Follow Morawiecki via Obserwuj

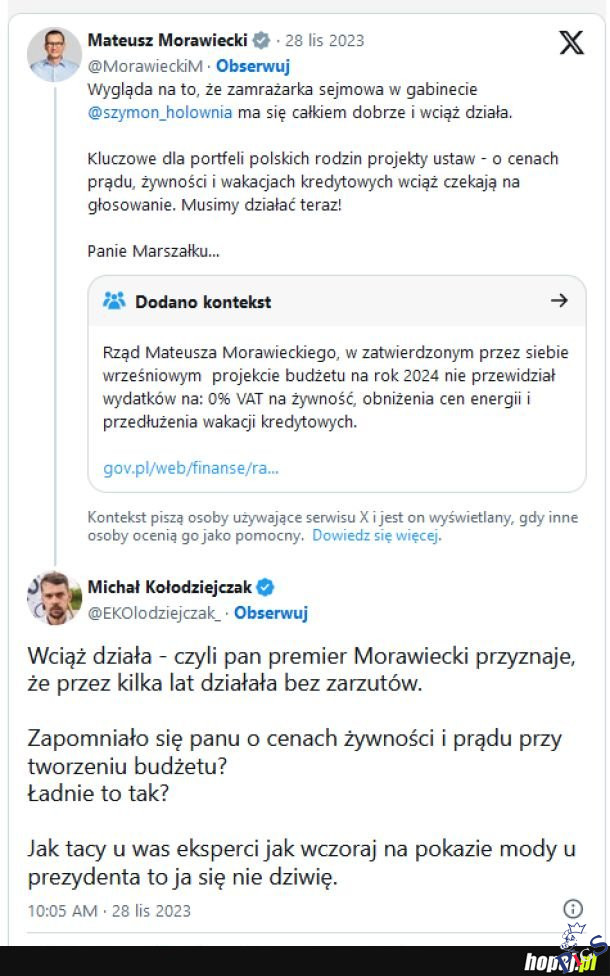point(253,66)
